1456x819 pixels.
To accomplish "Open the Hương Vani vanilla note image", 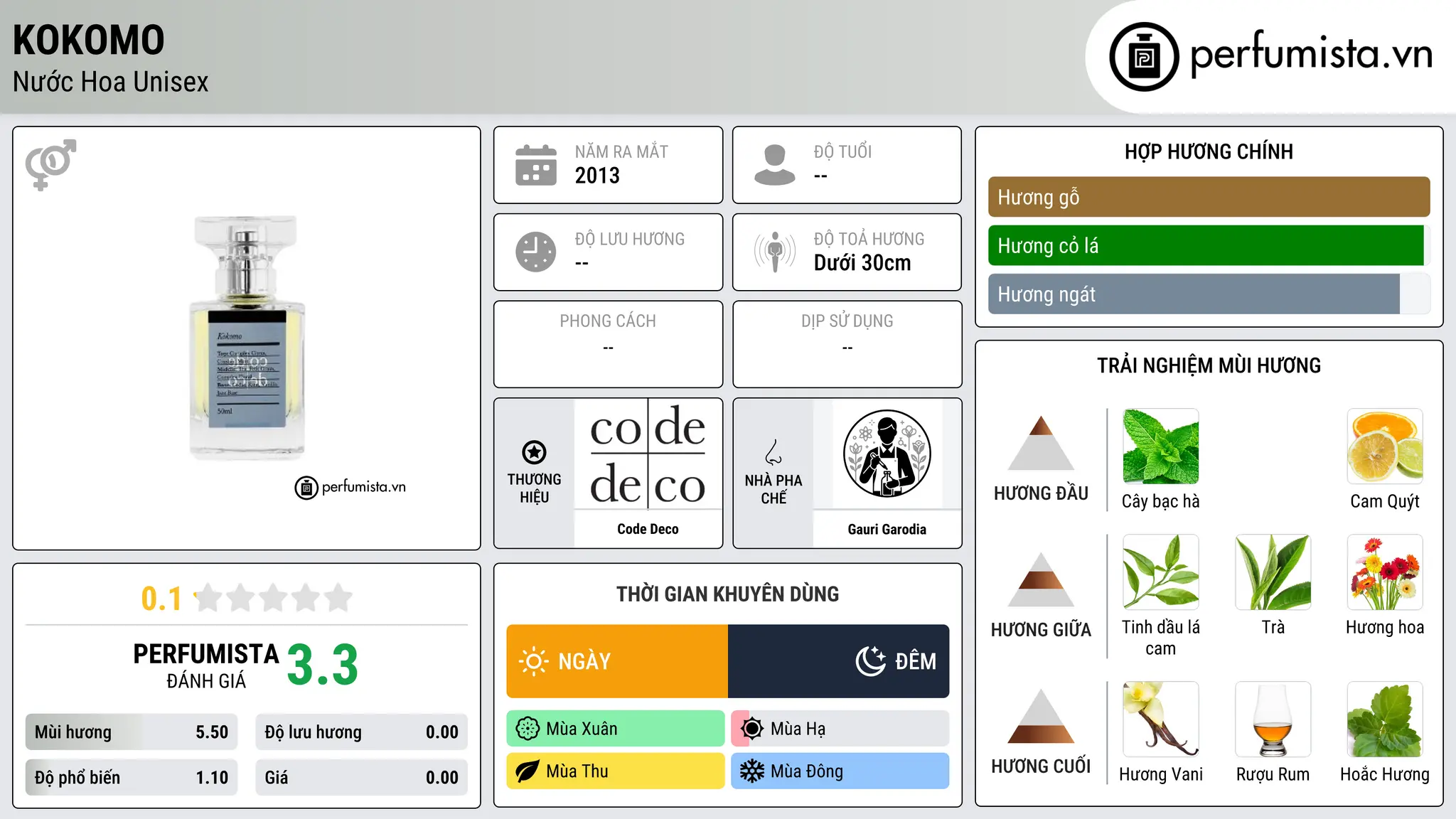I will click(x=1160, y=719).
